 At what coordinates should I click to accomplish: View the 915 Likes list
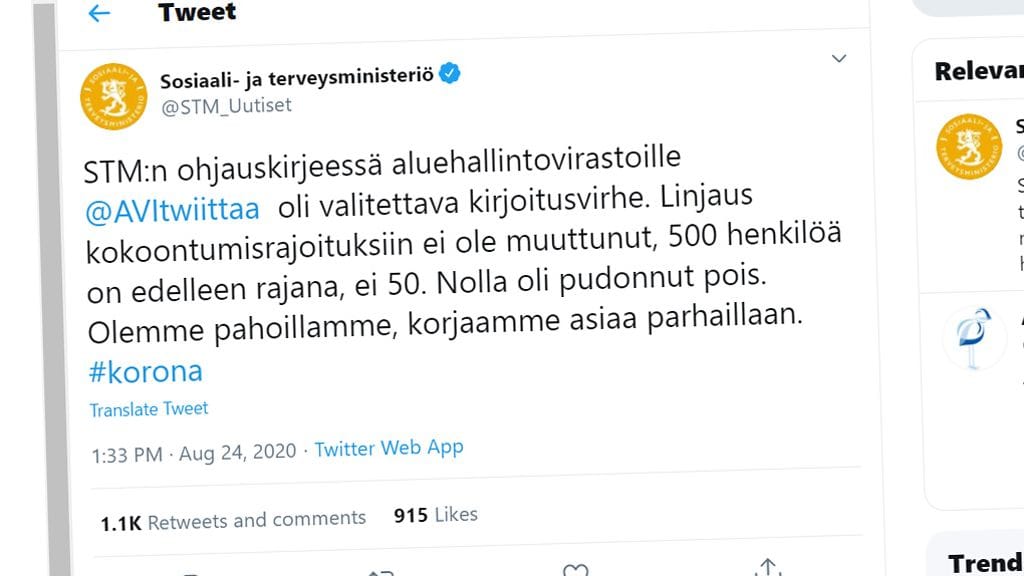[436, 515]
